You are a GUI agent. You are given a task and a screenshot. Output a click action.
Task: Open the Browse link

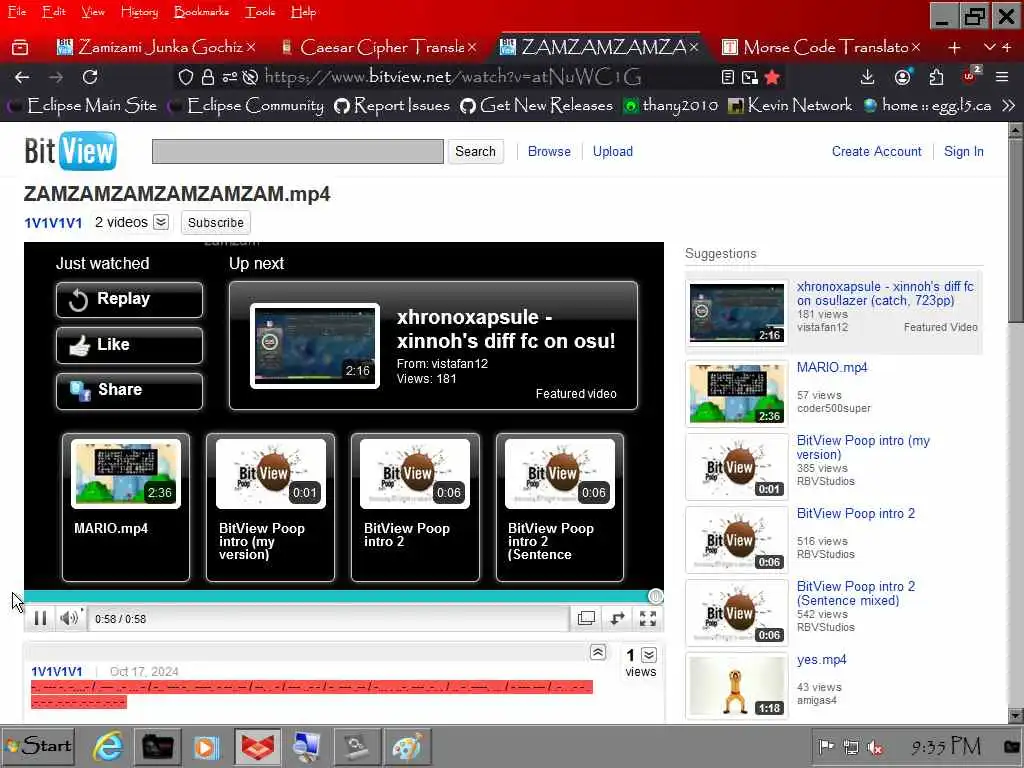point(549,152)
